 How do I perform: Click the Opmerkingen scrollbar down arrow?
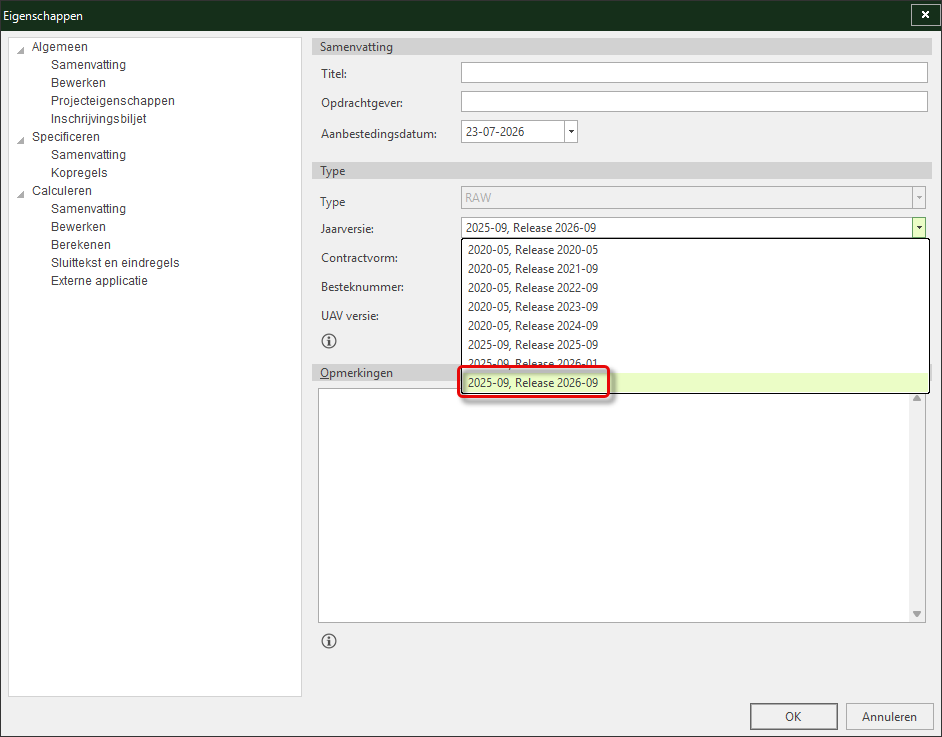[x=917, y=613]
